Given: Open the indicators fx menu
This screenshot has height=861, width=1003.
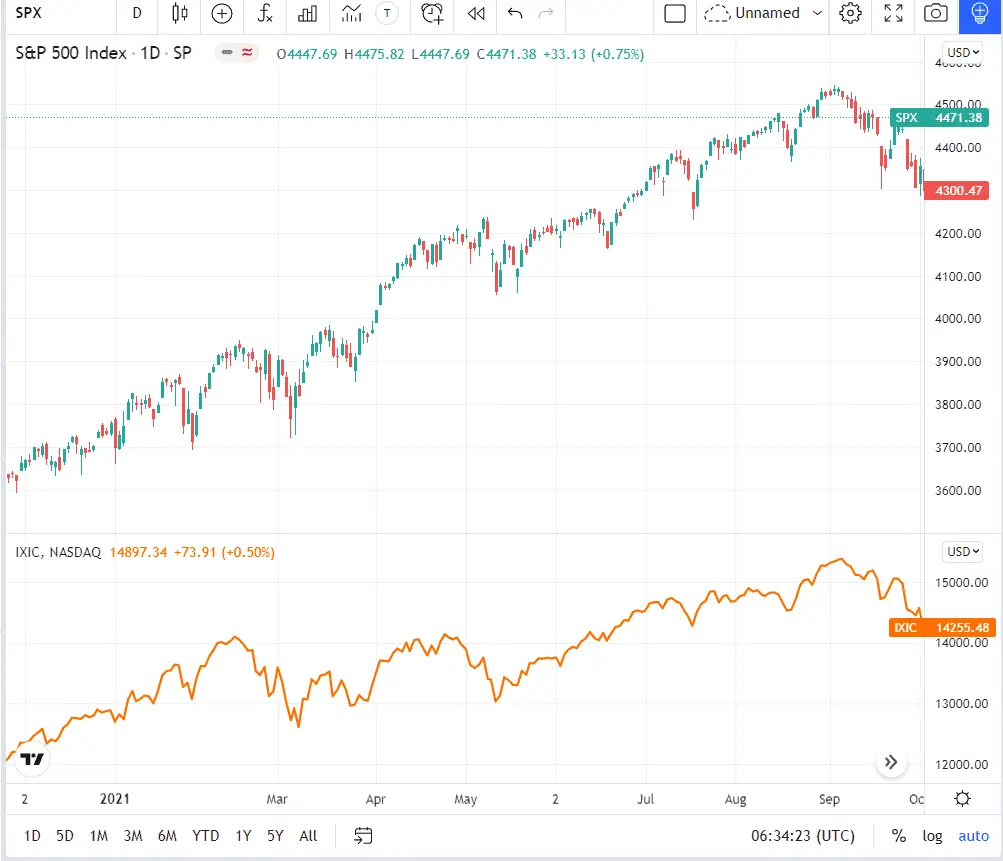Looking at the screenshot, I should [x=265, y=13].
